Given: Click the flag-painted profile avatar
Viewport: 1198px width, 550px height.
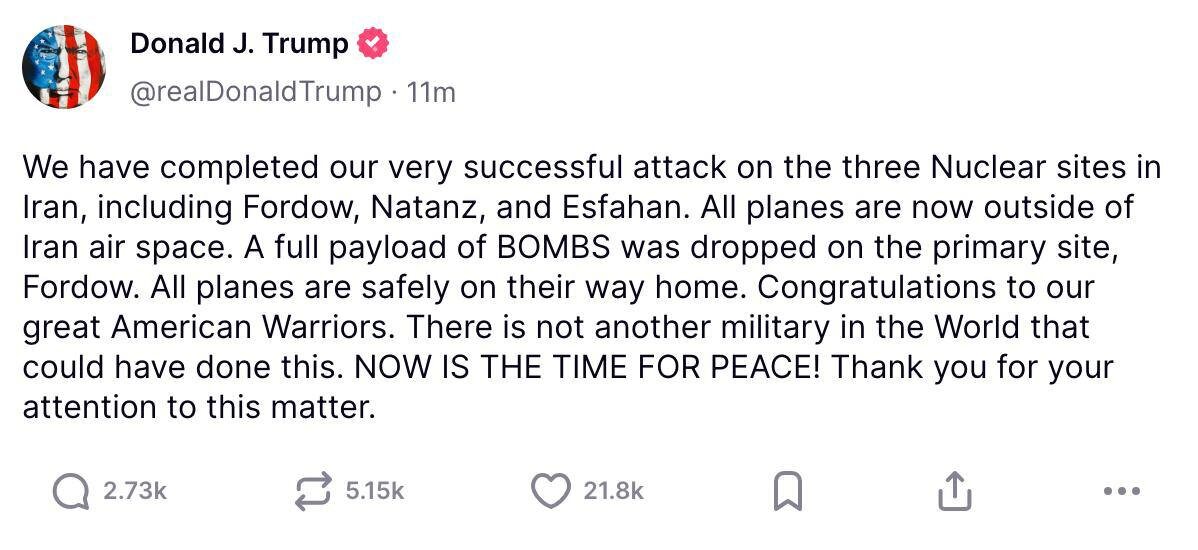Looking at the screenshot, I should click(63, 67).
